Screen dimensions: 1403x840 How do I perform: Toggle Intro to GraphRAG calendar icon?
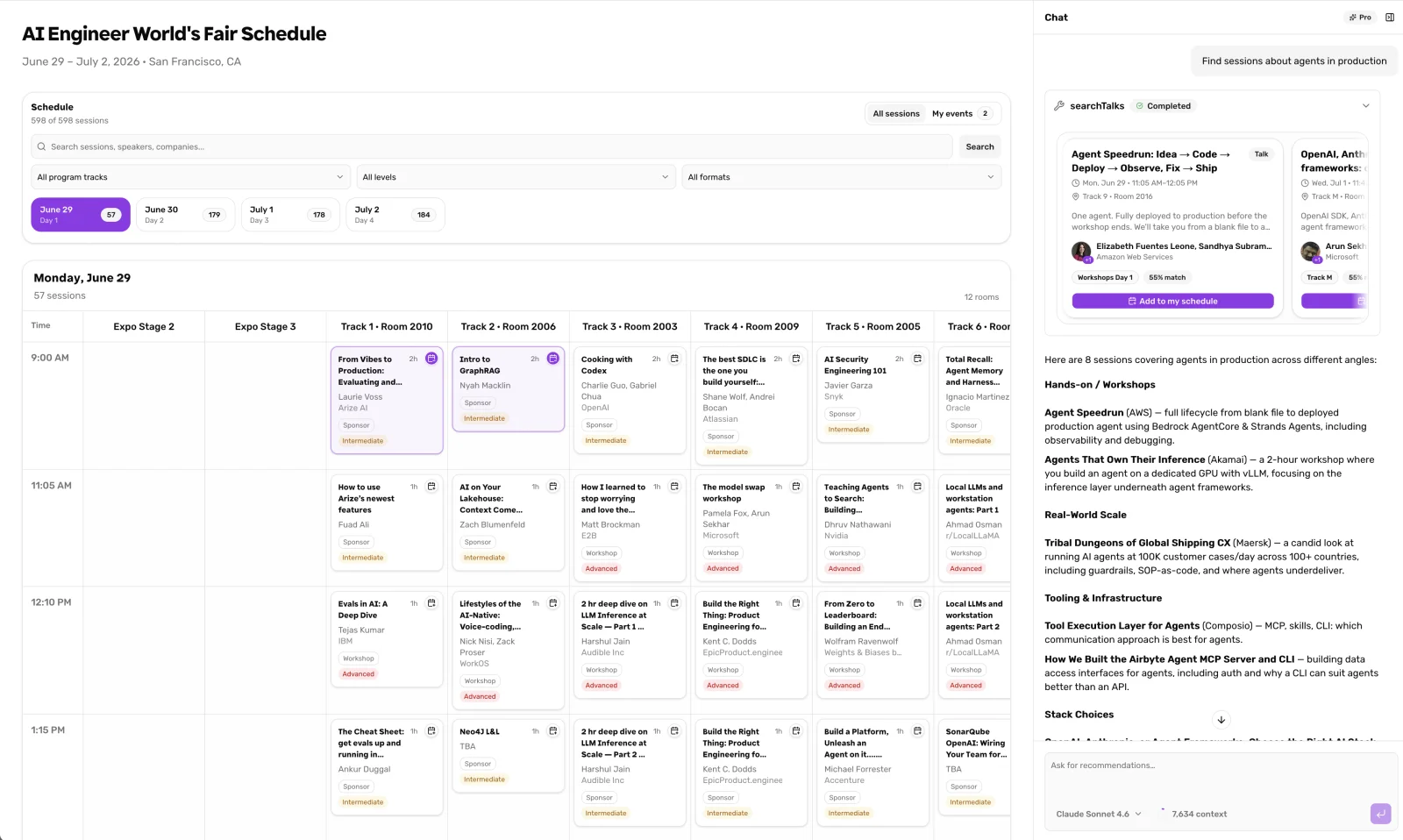(x=553, y=359)
